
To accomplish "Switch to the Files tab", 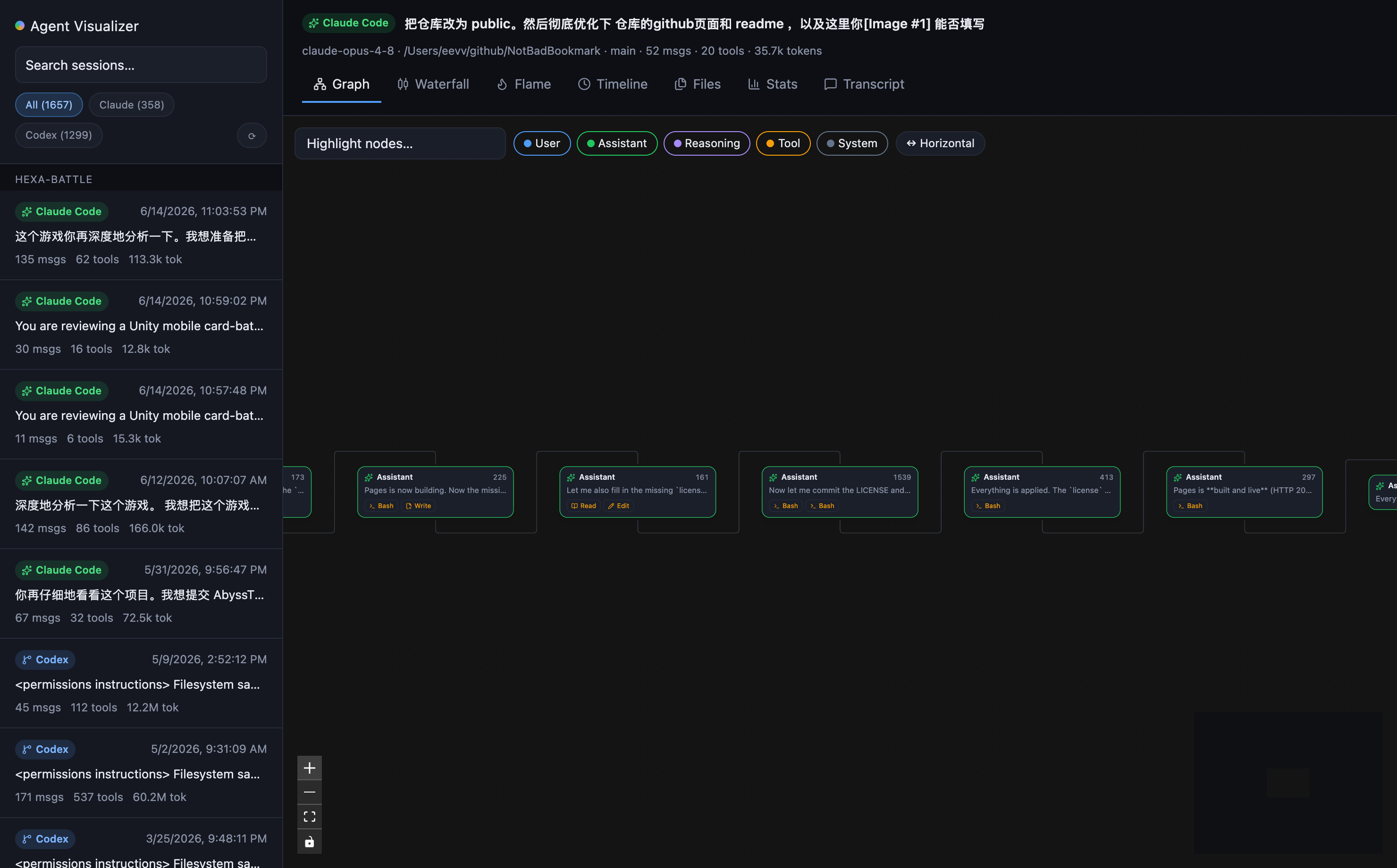I will click(698, 84).
